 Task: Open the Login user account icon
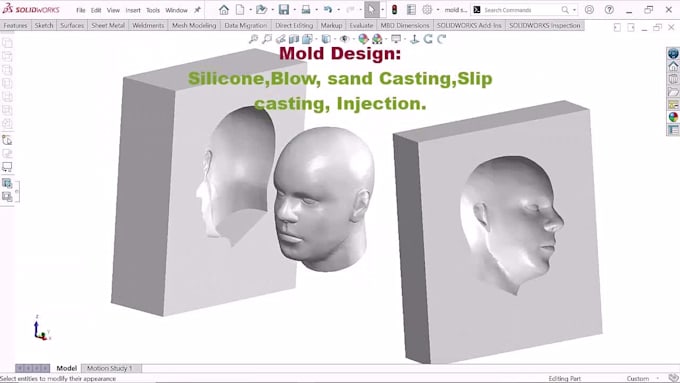pyautogui.click(x=589, y=10)
